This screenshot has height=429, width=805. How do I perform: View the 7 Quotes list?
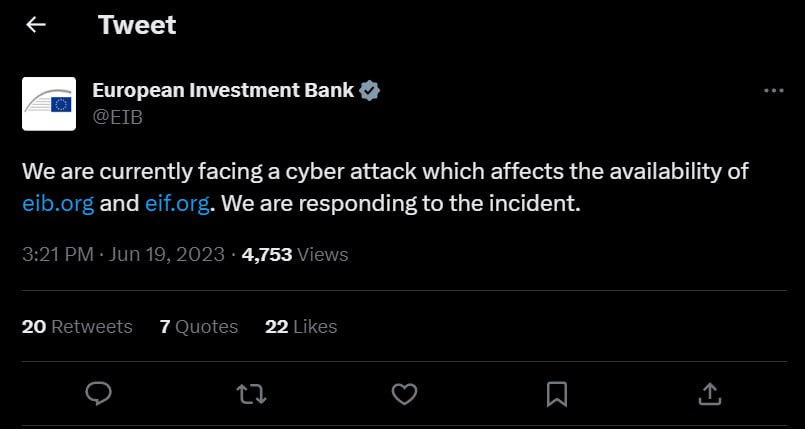point(199,326)
